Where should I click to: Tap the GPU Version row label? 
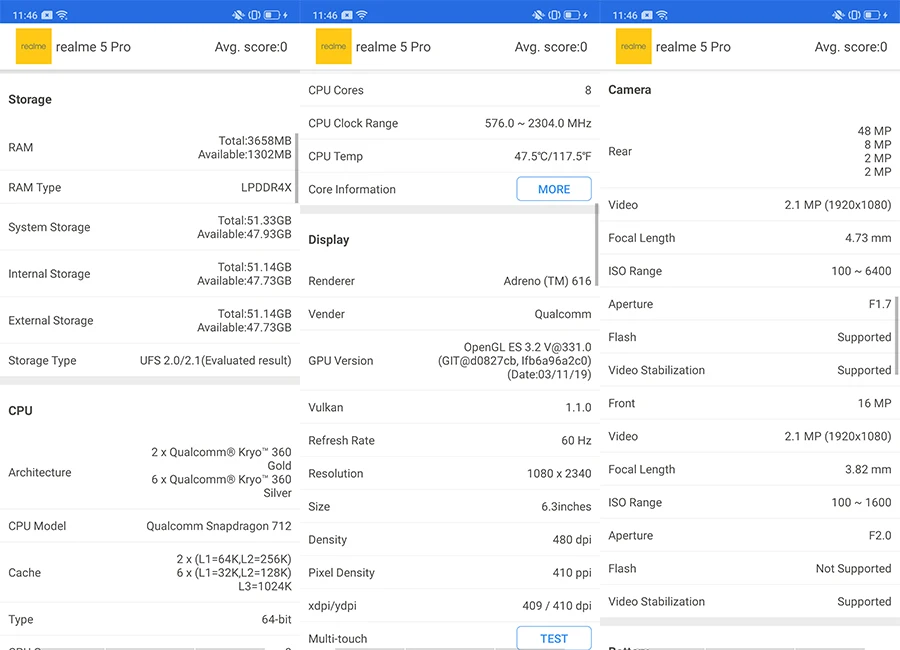coord(340,361)
